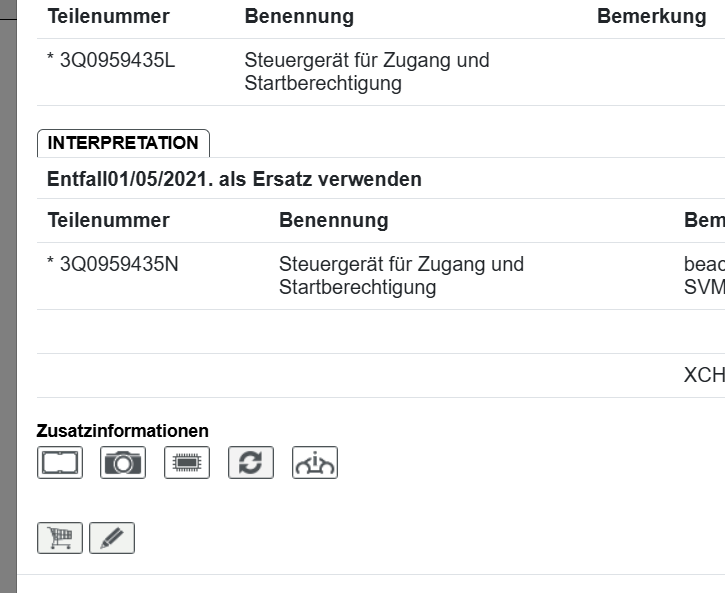Click the lower table's Benennung header

point(333,220)
